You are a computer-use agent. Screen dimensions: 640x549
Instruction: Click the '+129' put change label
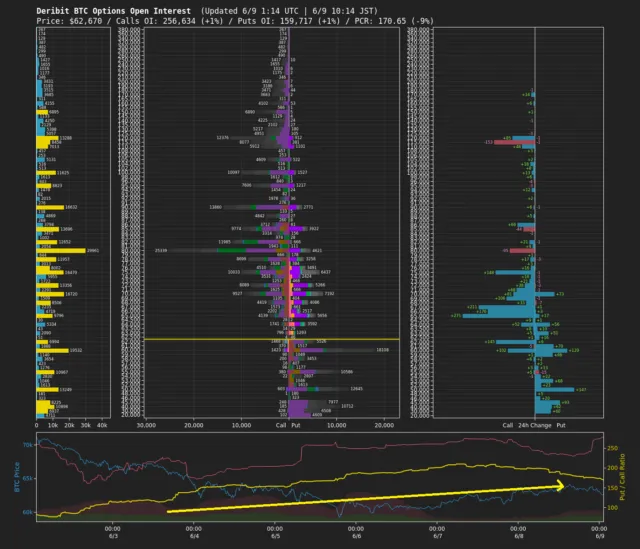pos(574,350)
